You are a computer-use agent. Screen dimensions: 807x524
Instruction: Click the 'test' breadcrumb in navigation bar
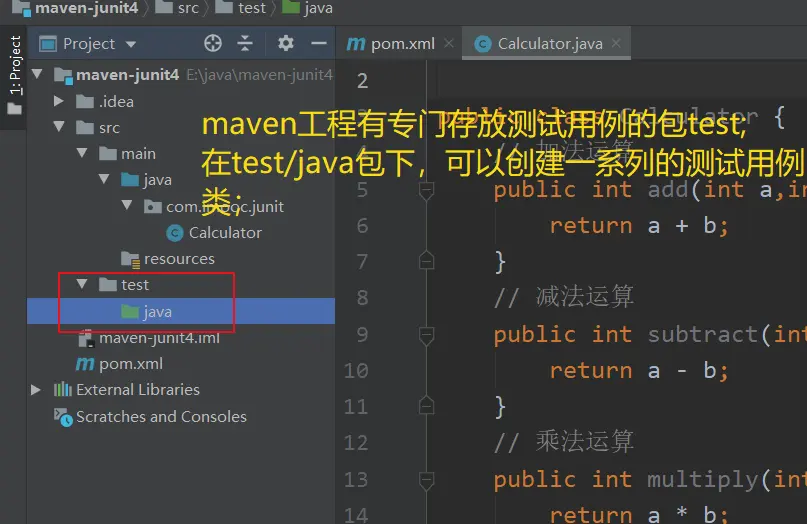[252, 8]
